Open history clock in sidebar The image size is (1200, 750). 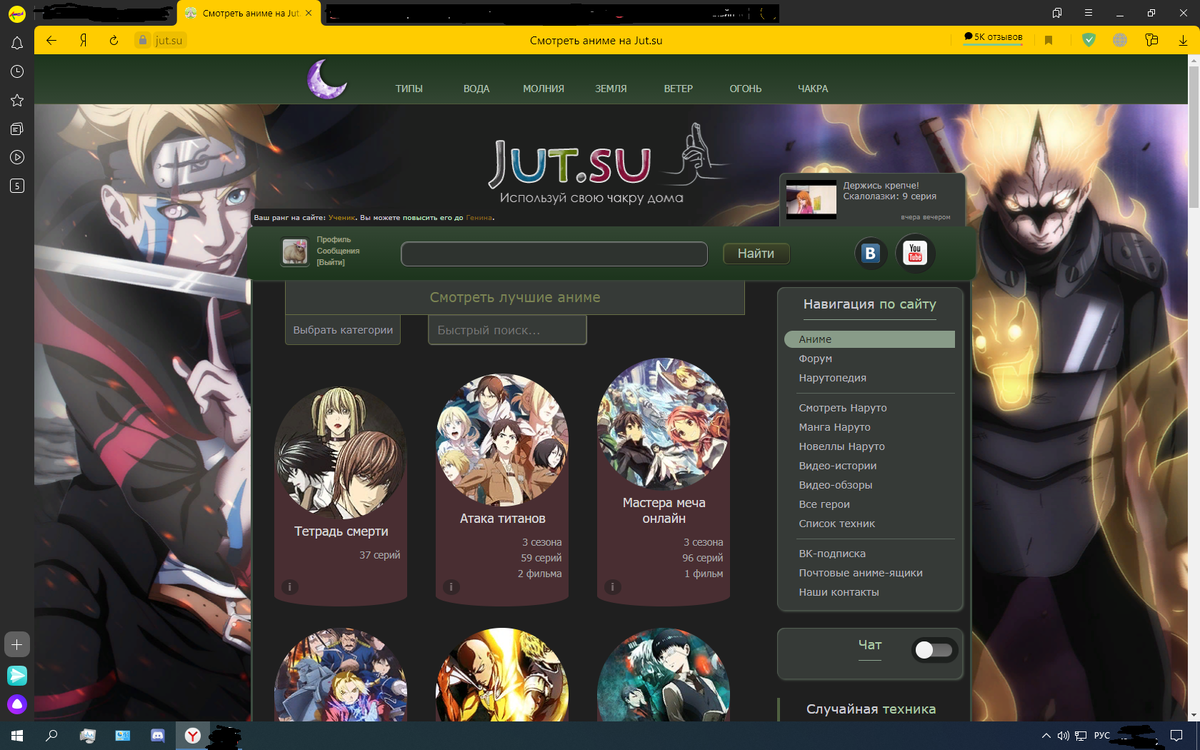(17, 72)
